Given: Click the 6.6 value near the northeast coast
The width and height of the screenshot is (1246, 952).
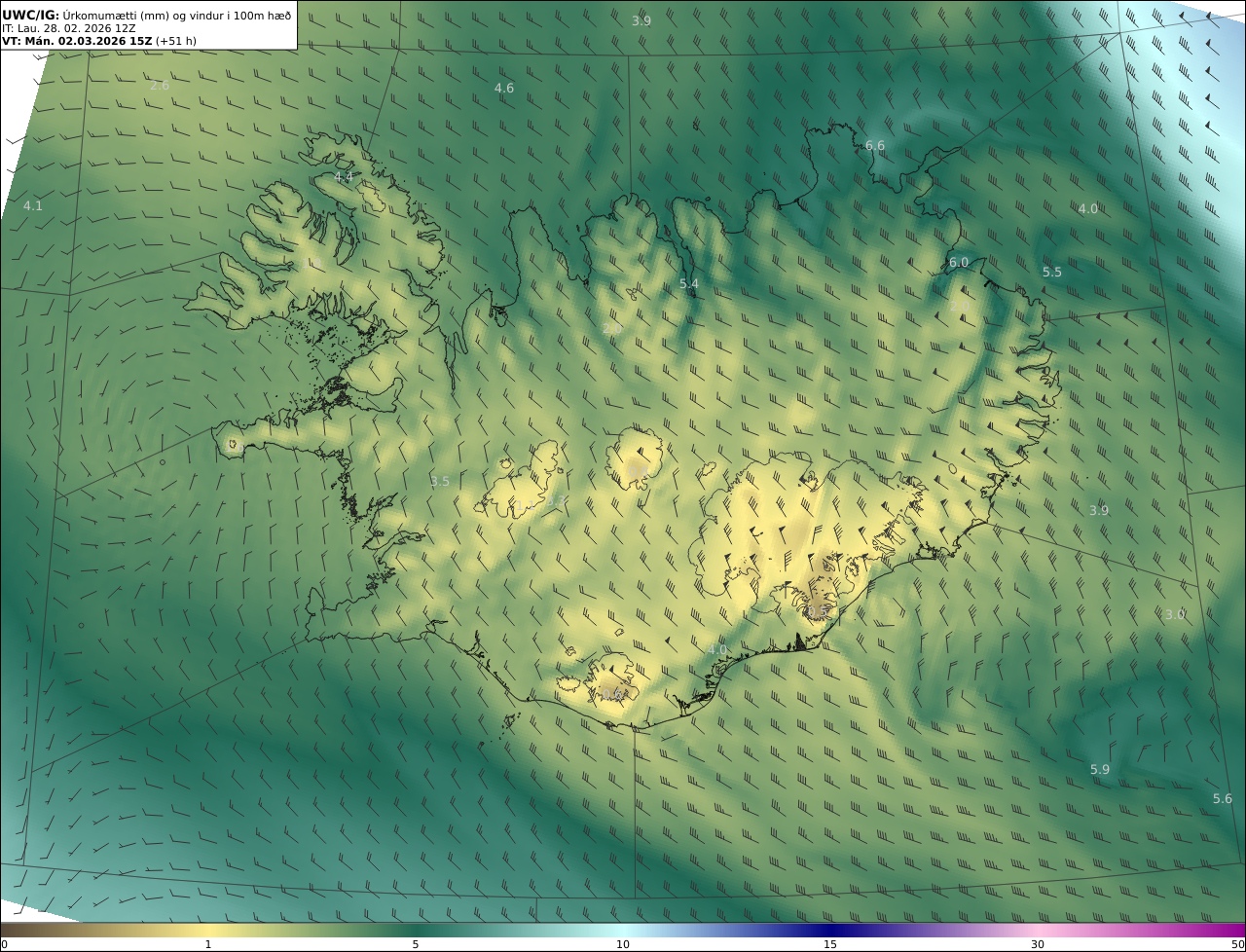Looking at the screenshot, I should tap(875, 145).
